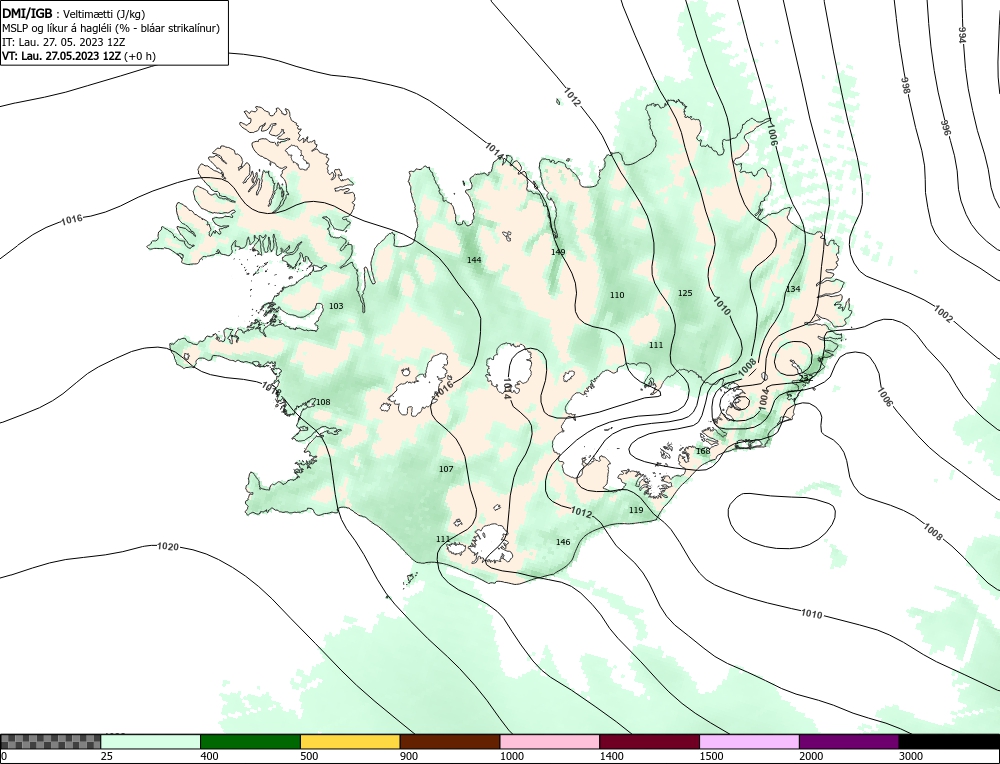Click the map value 168 in the southeast
The width and height of the screenshot is (1000, 764).
[x=703, y=451]
